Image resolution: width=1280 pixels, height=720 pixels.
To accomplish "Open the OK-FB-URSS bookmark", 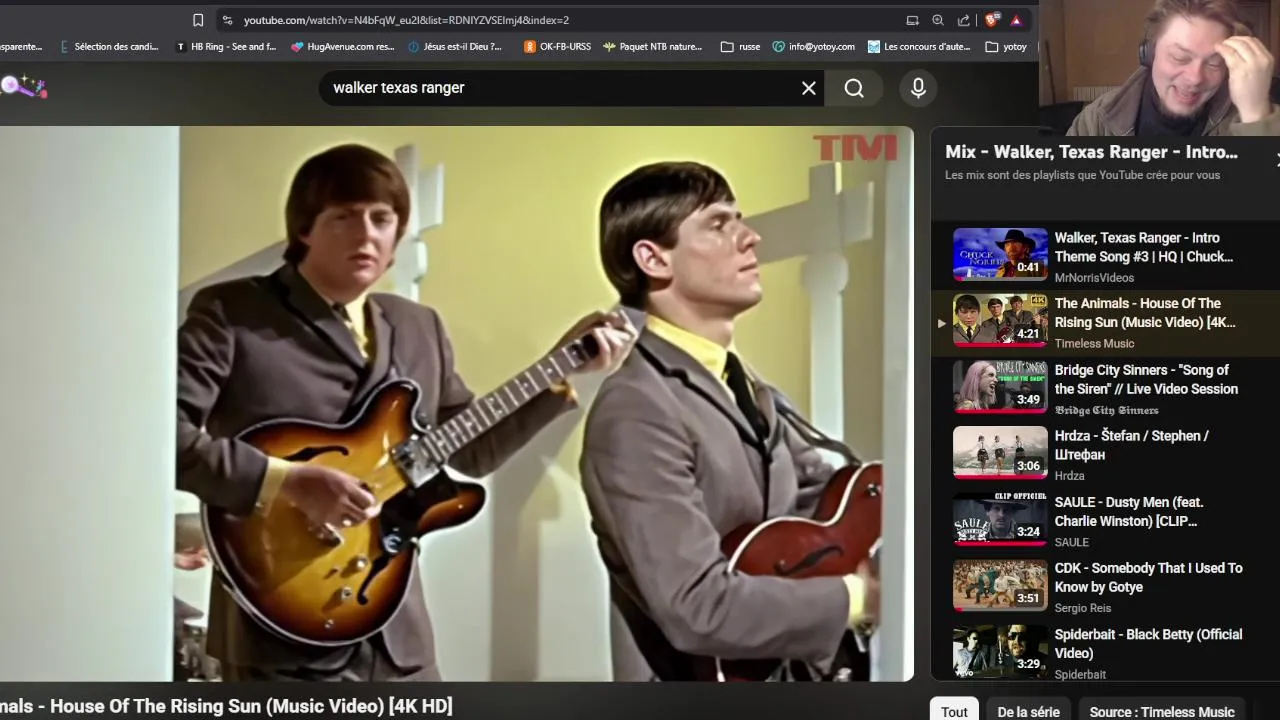I will click(558, 46).
